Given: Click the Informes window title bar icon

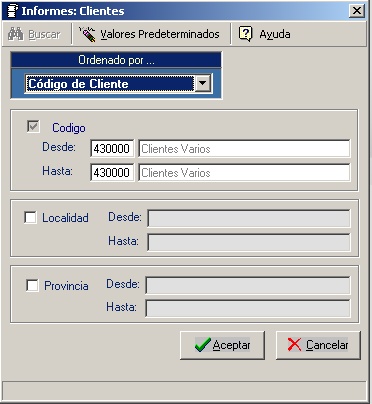Looking at the screenshot, I should [x=12, y=11].
